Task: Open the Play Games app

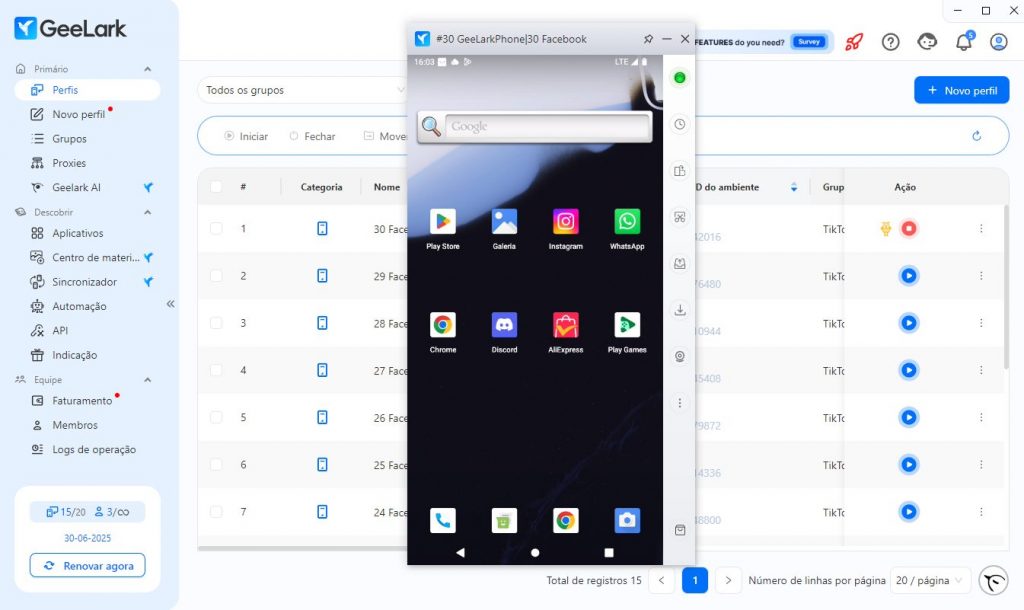Action: point(627,325)
